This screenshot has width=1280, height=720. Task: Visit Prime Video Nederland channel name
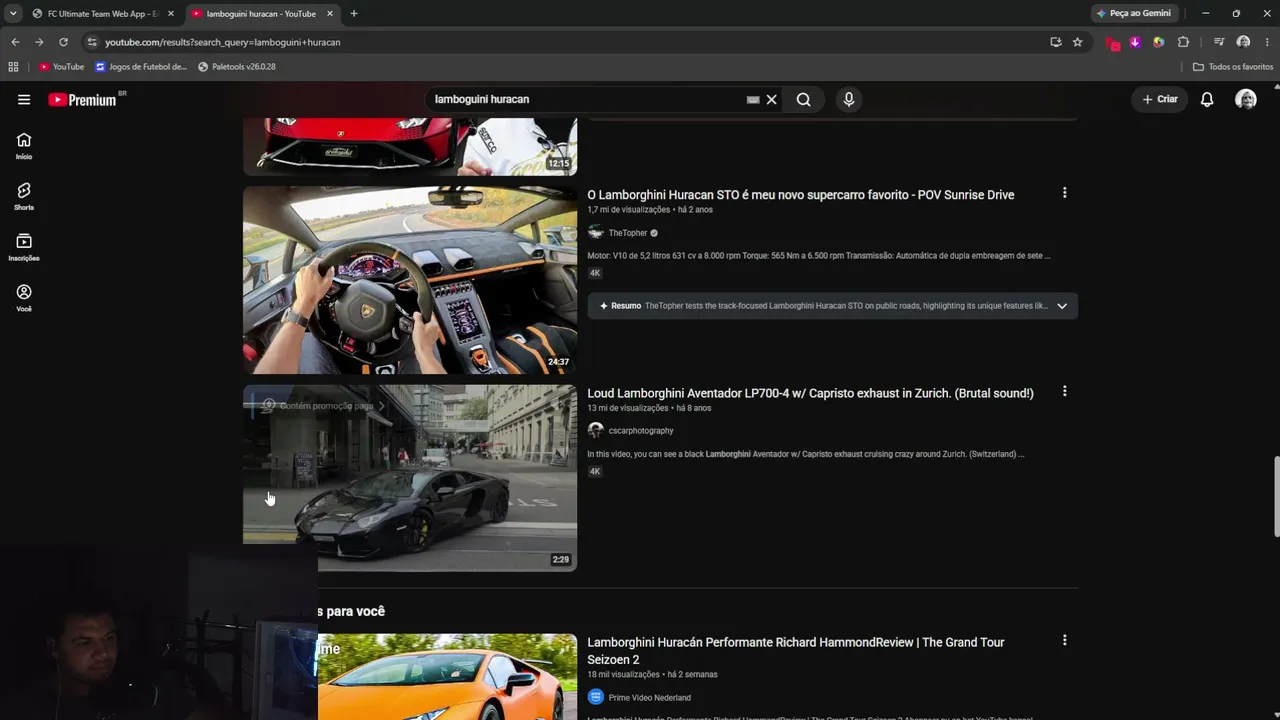click(649, 698)
